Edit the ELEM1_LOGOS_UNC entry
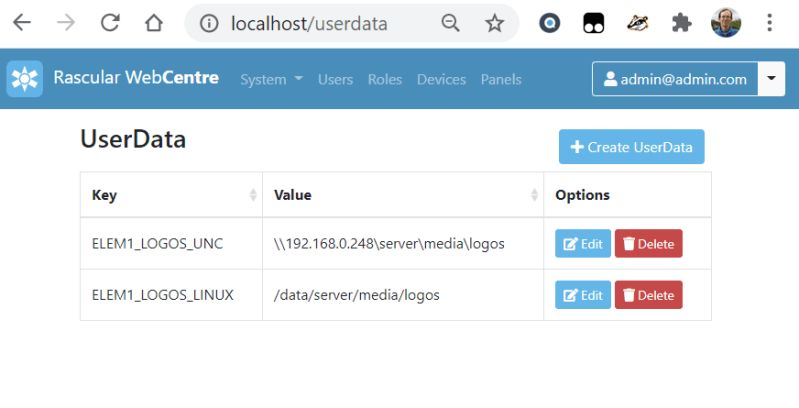799x408 pixels. click(583, 243)
